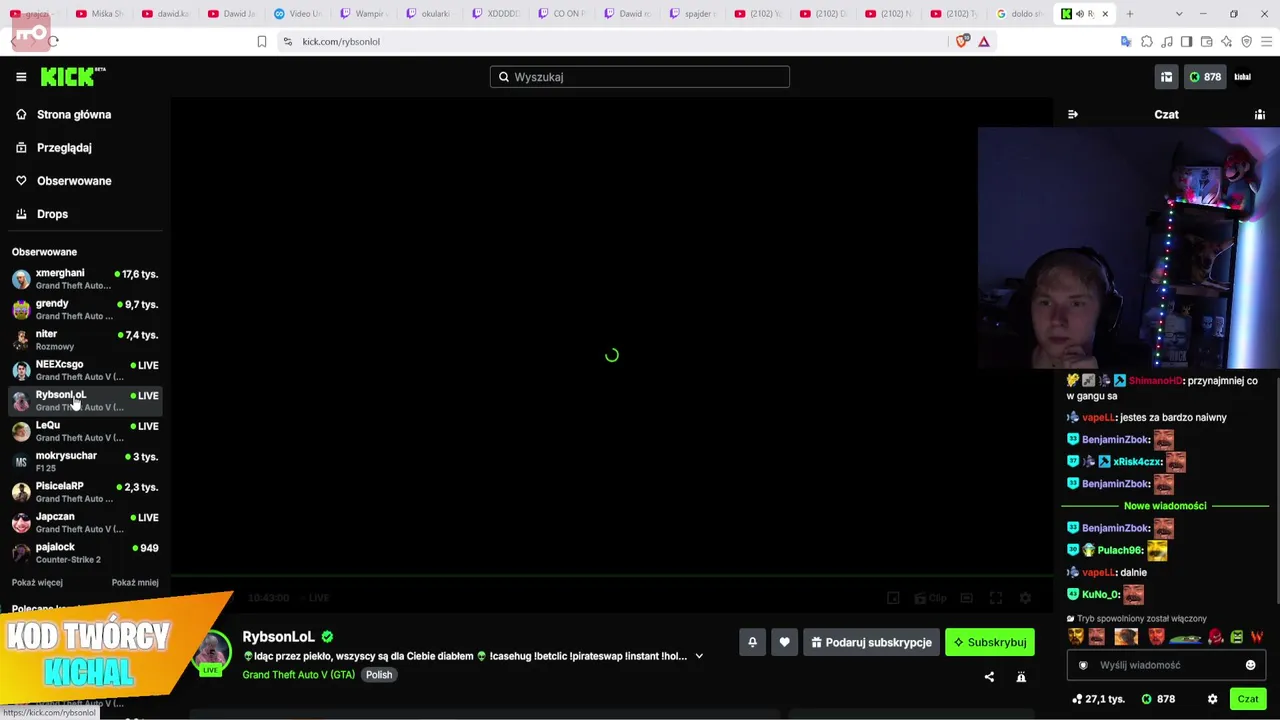This screenshot has width=1280, height=720.
Task: Open LeQu's channel
Action: point(85,431)
